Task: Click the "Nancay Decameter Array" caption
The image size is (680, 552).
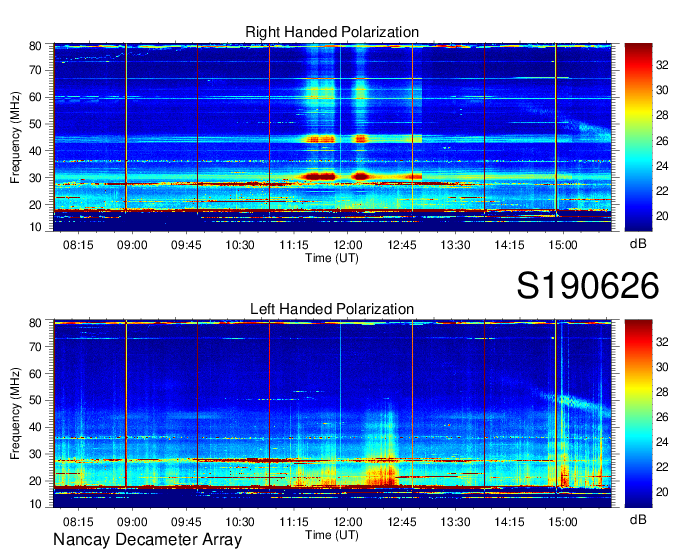Action: (147, 540)
